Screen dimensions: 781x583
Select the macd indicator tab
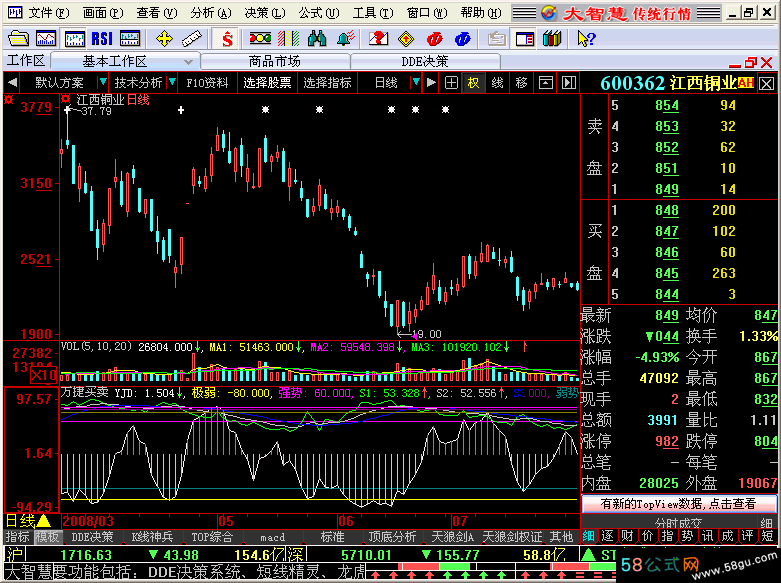[x=272, y=537]
